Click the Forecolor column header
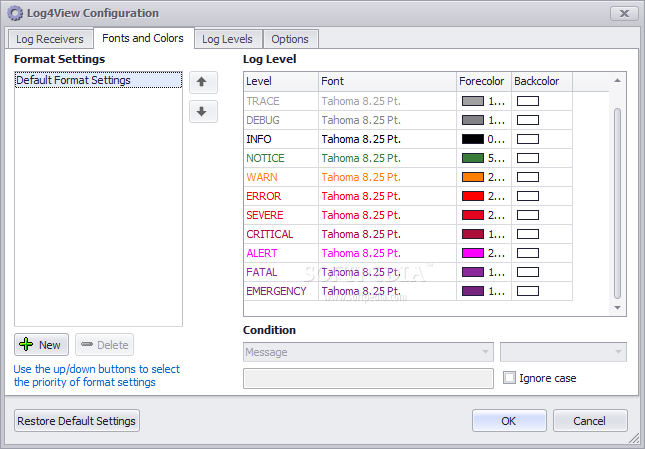 (484, 81)
